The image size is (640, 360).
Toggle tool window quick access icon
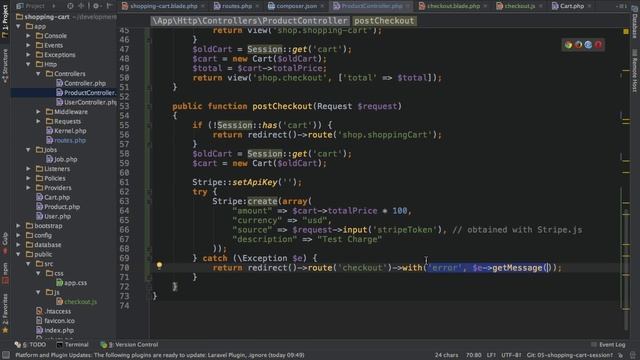click(x=6, y=355)
